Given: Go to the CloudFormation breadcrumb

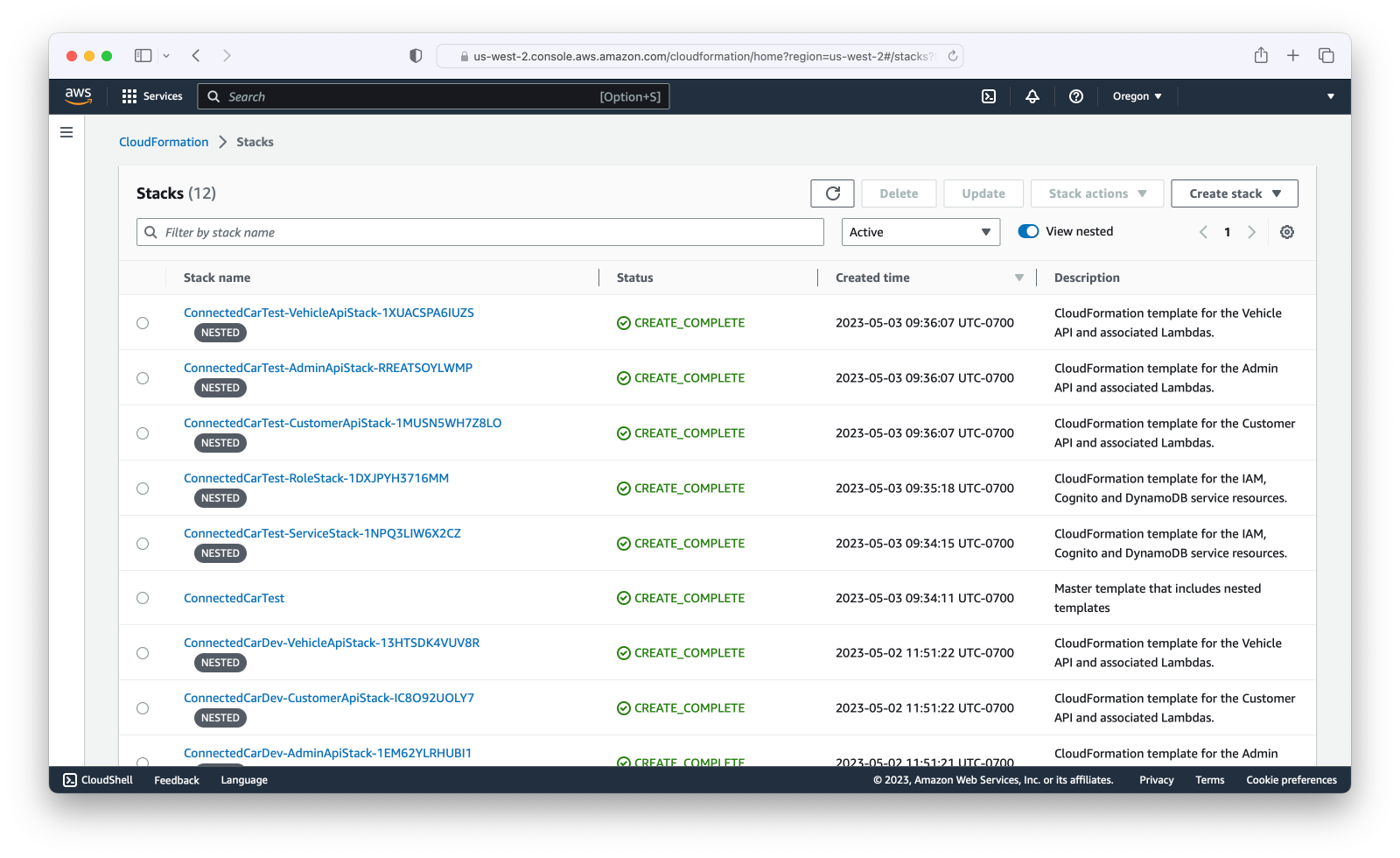Looking at the screenshot, I should 164,142.
